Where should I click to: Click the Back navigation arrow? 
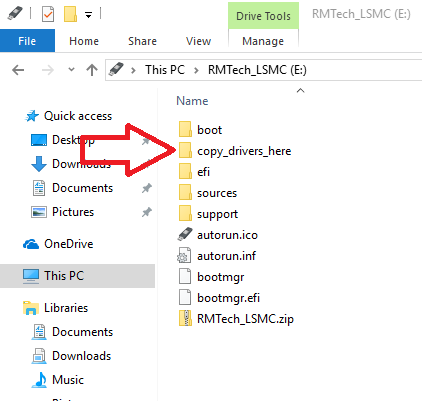(x=18, y=70)
